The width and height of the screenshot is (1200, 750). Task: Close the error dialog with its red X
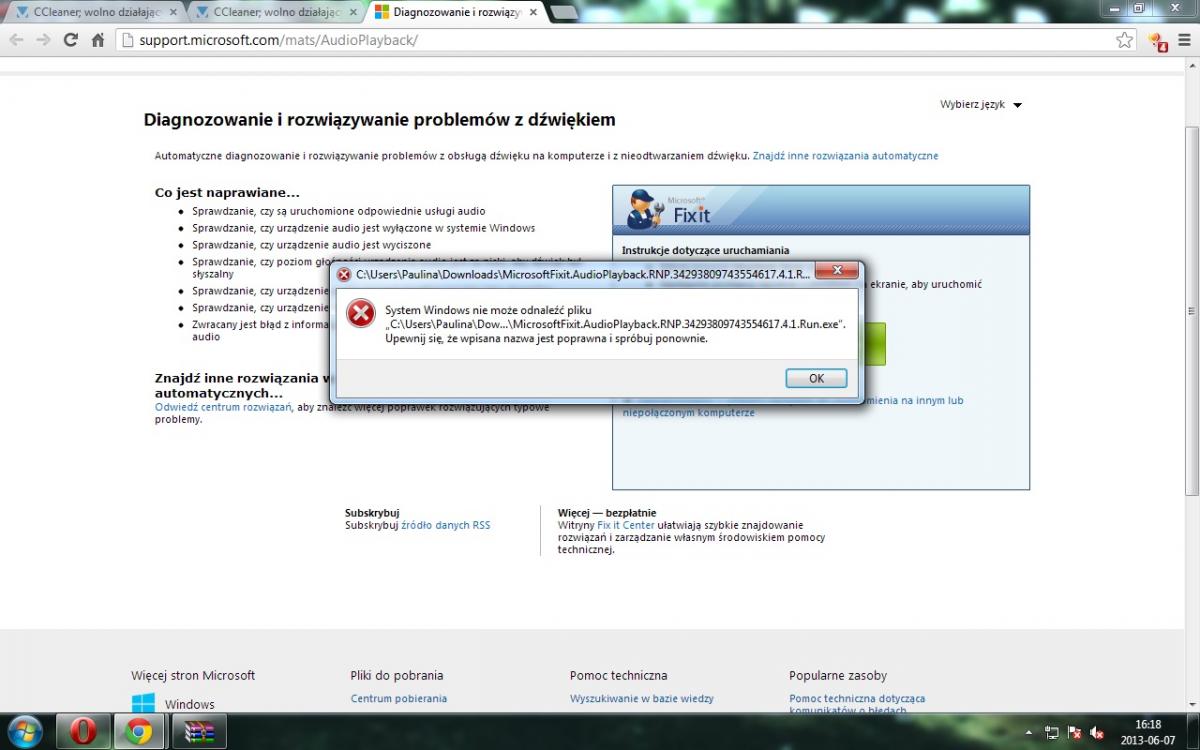(837, 272)
